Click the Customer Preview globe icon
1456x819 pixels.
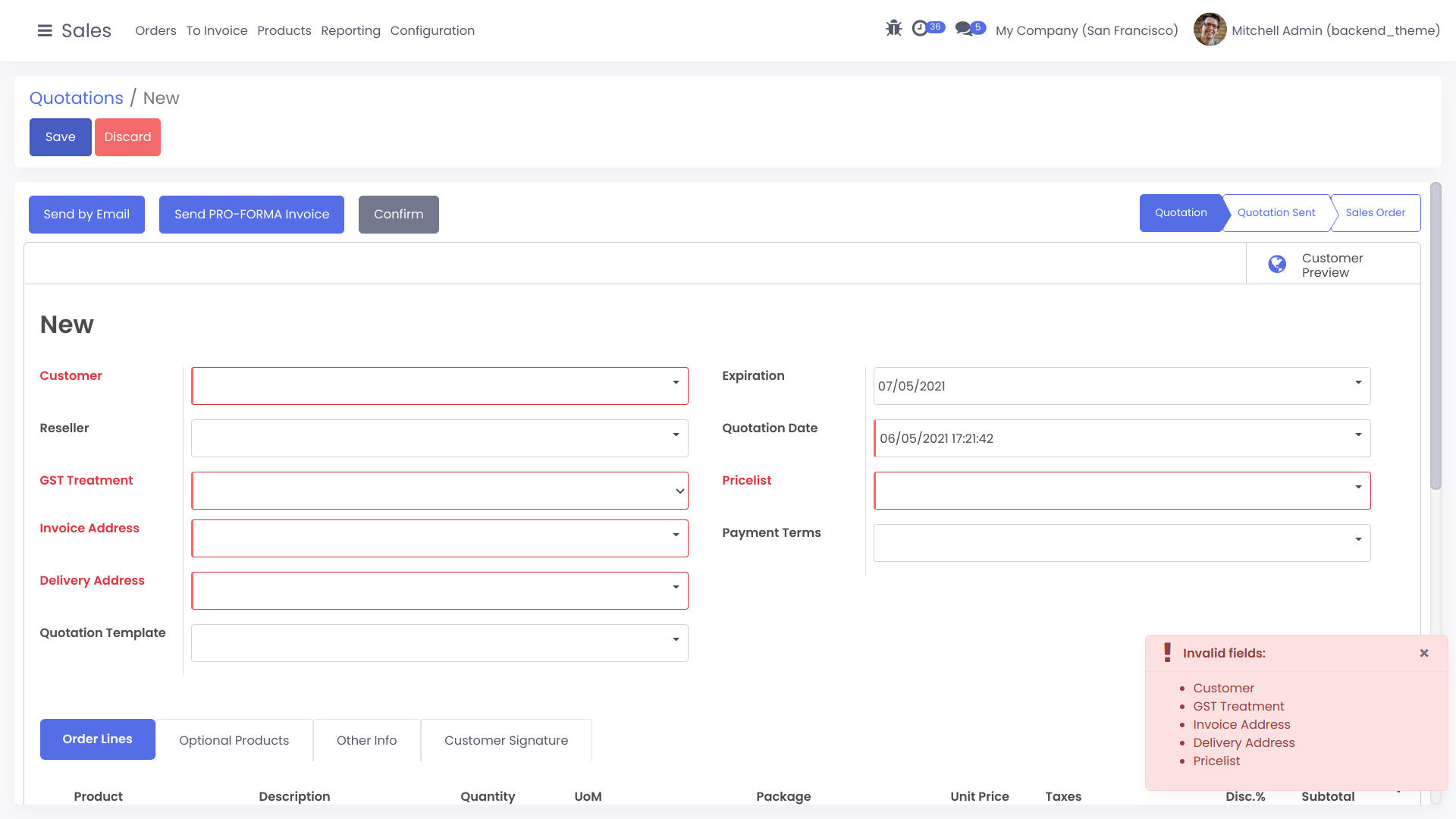point(1277,265)
